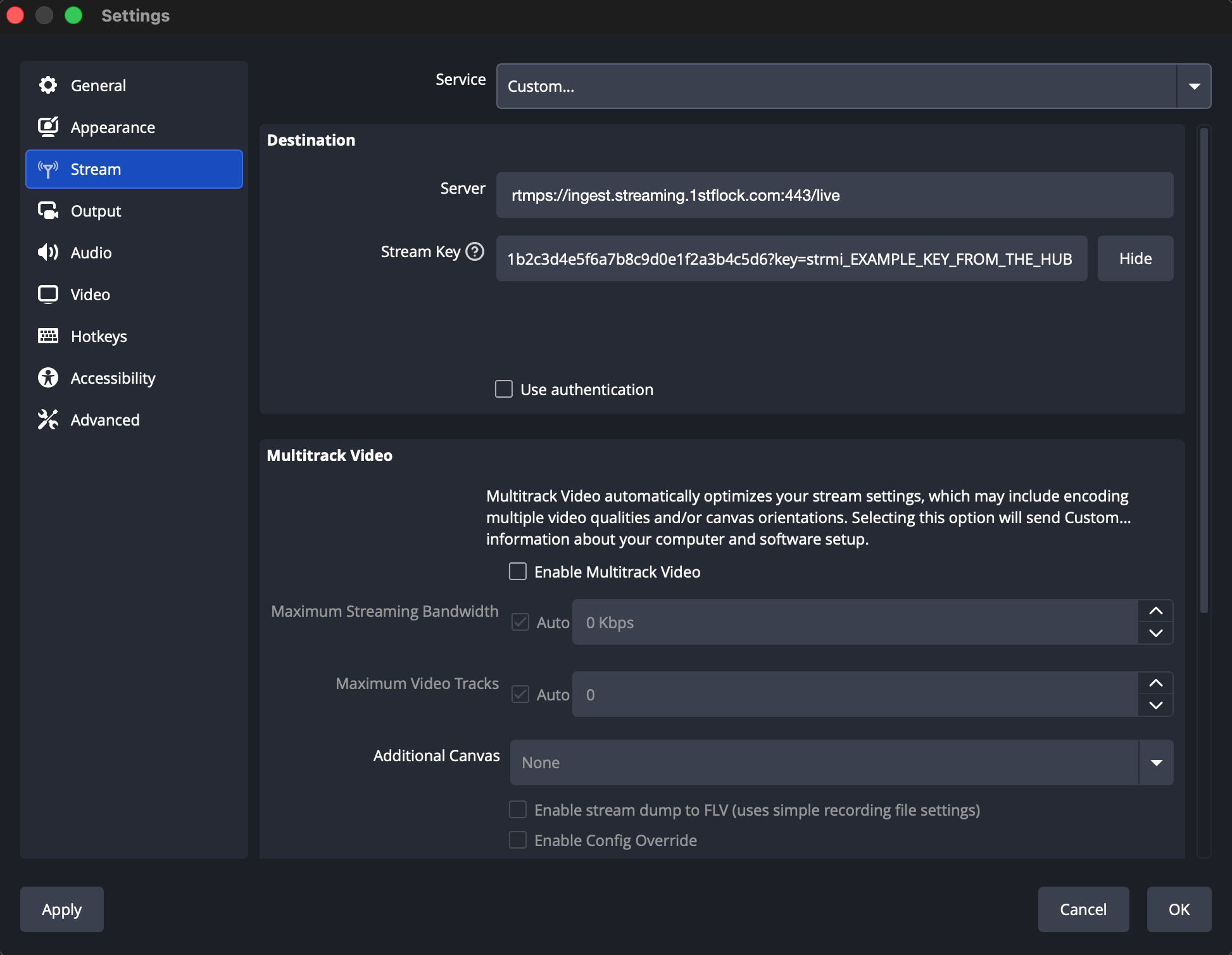
Task: Select the Stream settings tab
Action: (134, 169)
